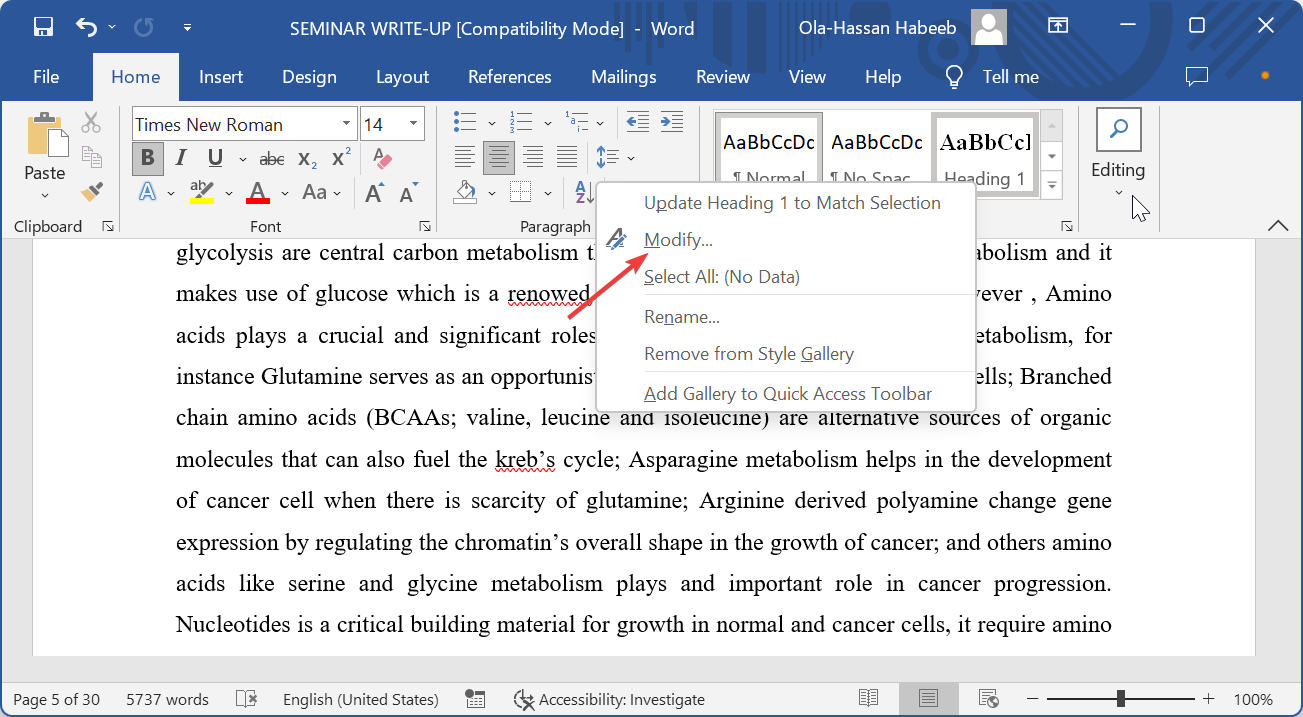The width and height of the screenshot is (1303, 717).
Task: Toggle Underline formatting
Action: (215, 158)
